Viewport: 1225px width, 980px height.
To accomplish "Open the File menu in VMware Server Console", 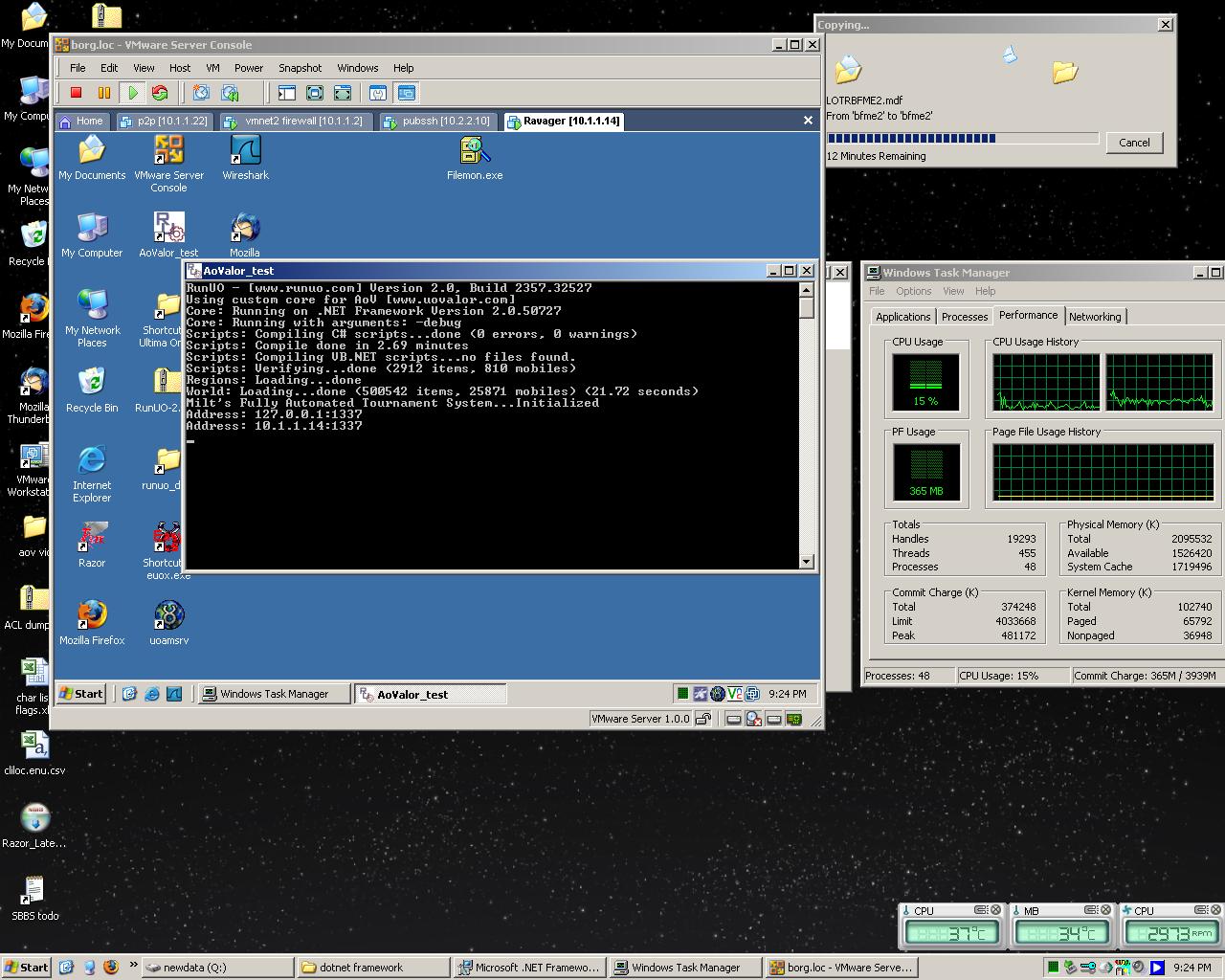I will click(78, 68).
